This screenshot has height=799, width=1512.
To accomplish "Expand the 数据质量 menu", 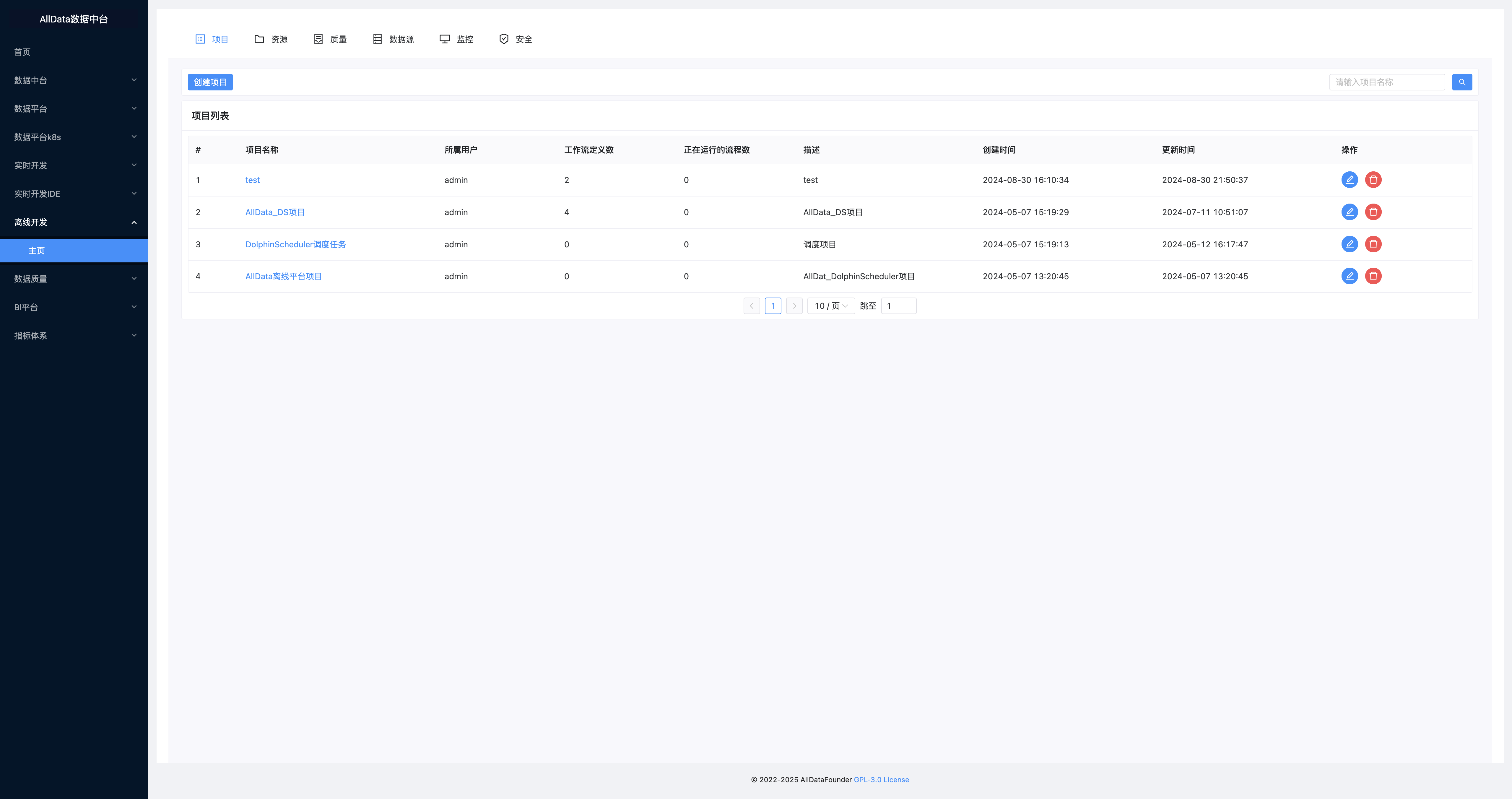I will [x=74, y=279].
